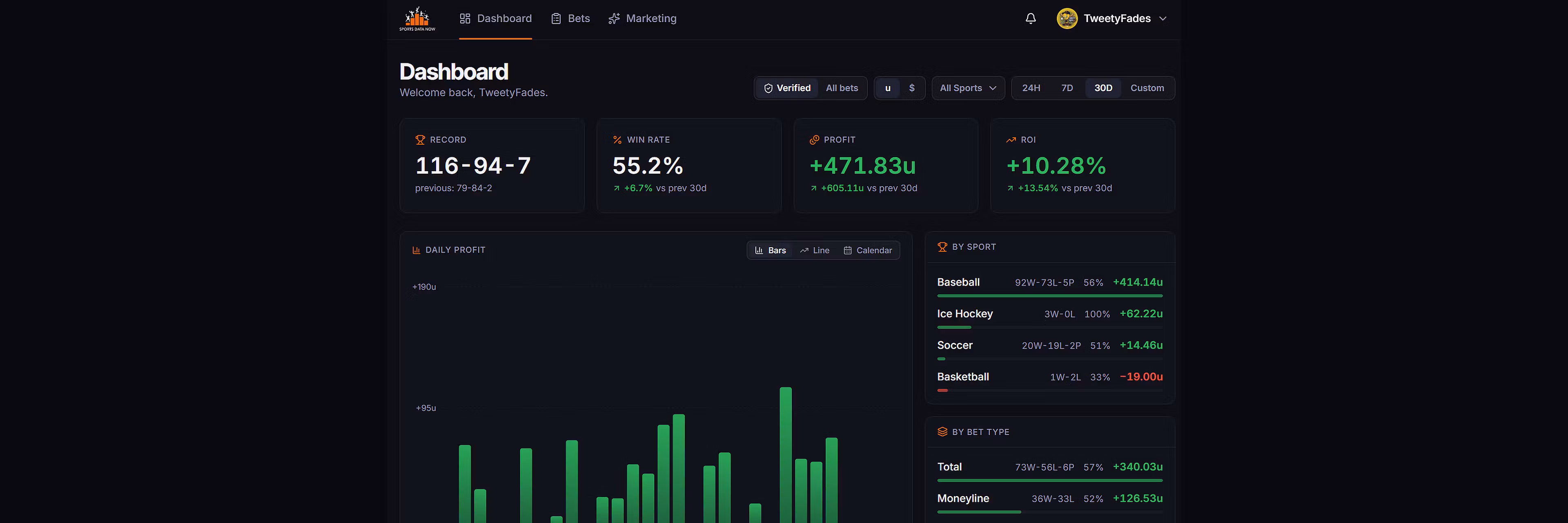The height and width of the screenshot is (523, 1568).
Task: Click the Sports Data Now logo
Action: tap(417, 19)
